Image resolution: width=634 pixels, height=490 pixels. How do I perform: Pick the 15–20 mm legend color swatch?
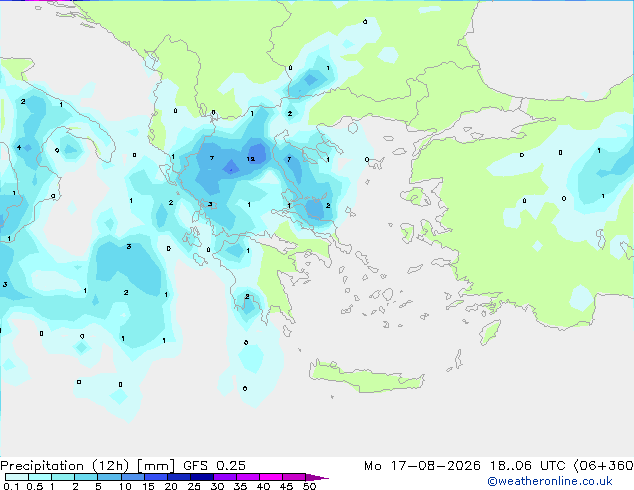click(155, 477)
